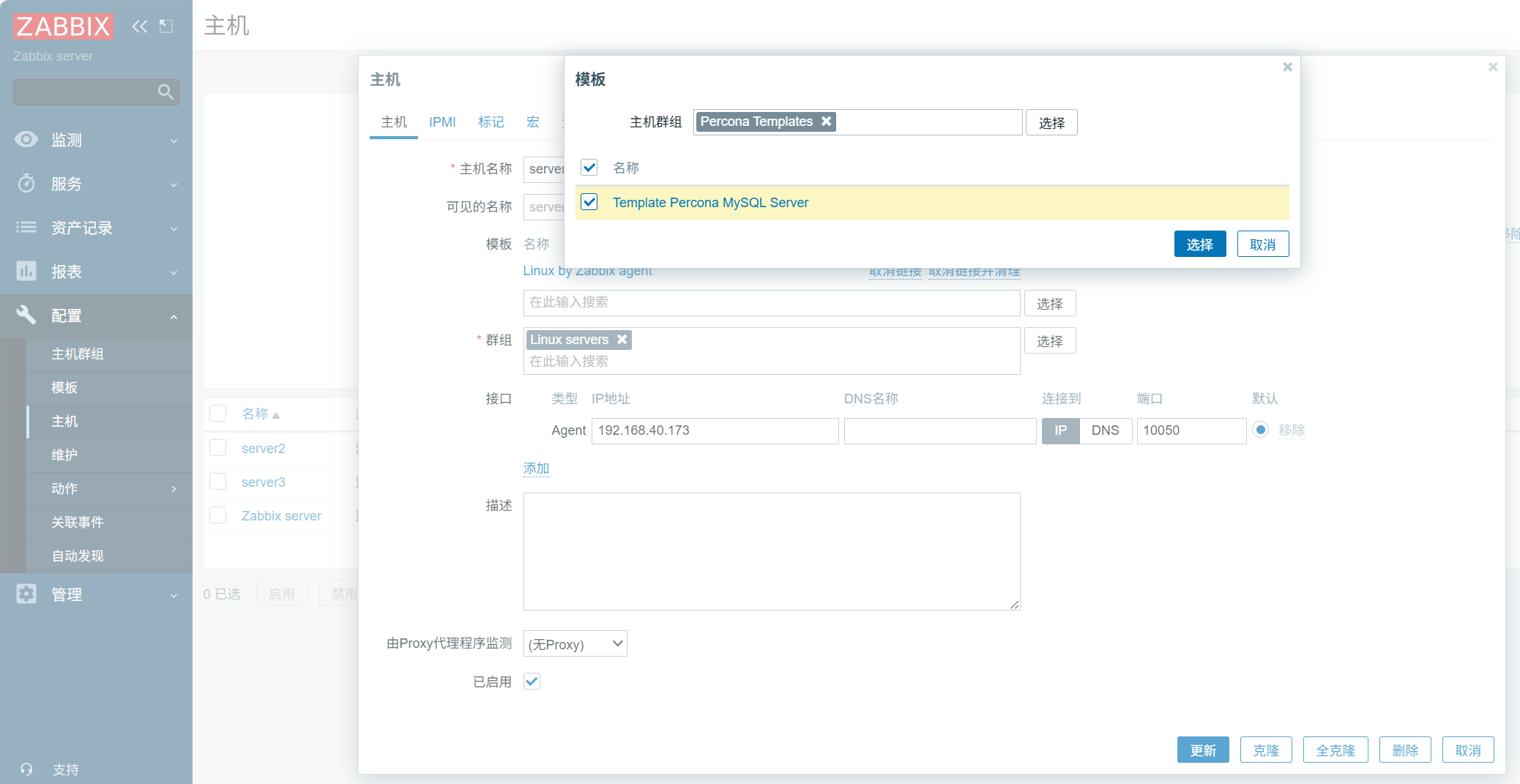Screen dimensions: 1520x784
Task: Open 维护 in the sidebar
Action: point(110,455)
